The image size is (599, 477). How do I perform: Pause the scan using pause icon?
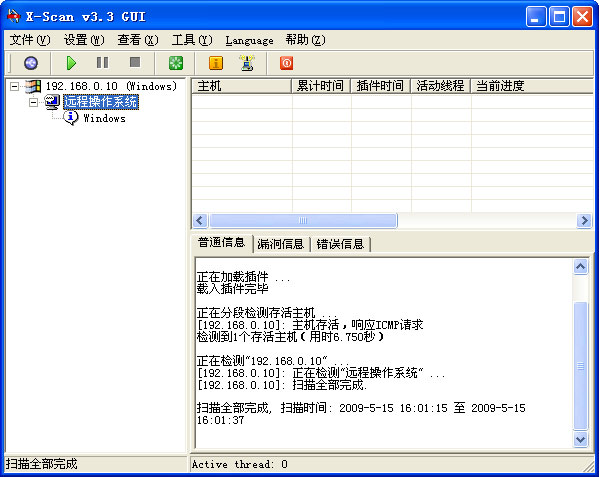tap(102, 62)
